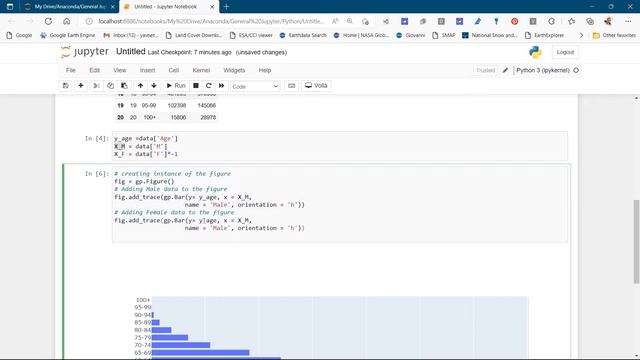Screen dimensions: 640x360
Task: Go to the browser home page
Action: pos(67,21)
